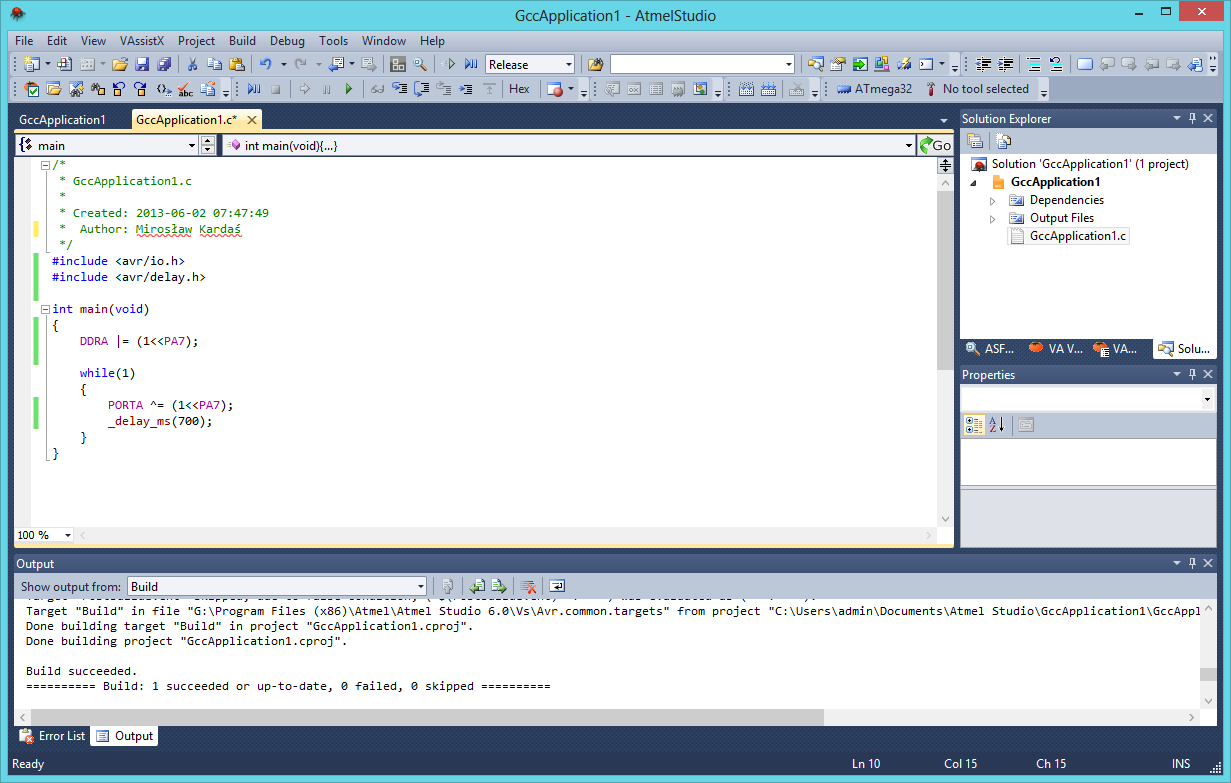Screen dimensions: 1231x783
Task: Switch to the GccApplication1 project tab
Action: [x=62, y=120]
